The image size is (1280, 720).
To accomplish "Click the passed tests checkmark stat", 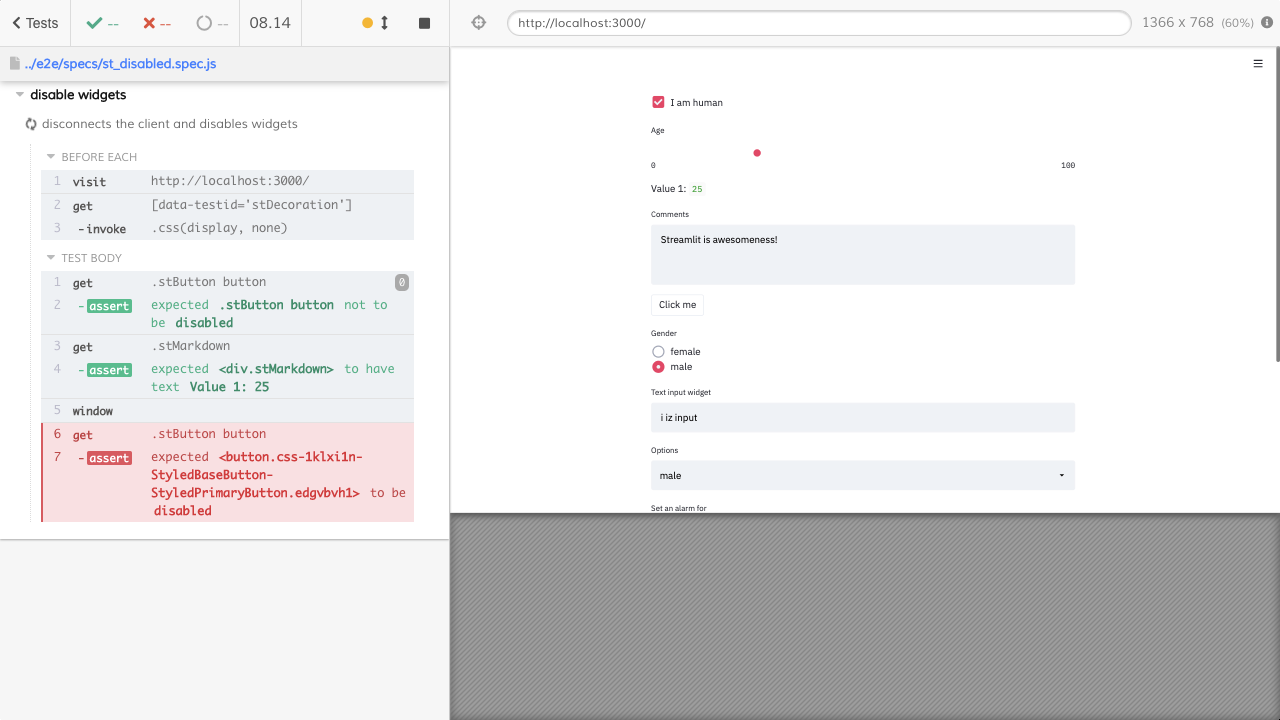I will click(x=97, y=21).
